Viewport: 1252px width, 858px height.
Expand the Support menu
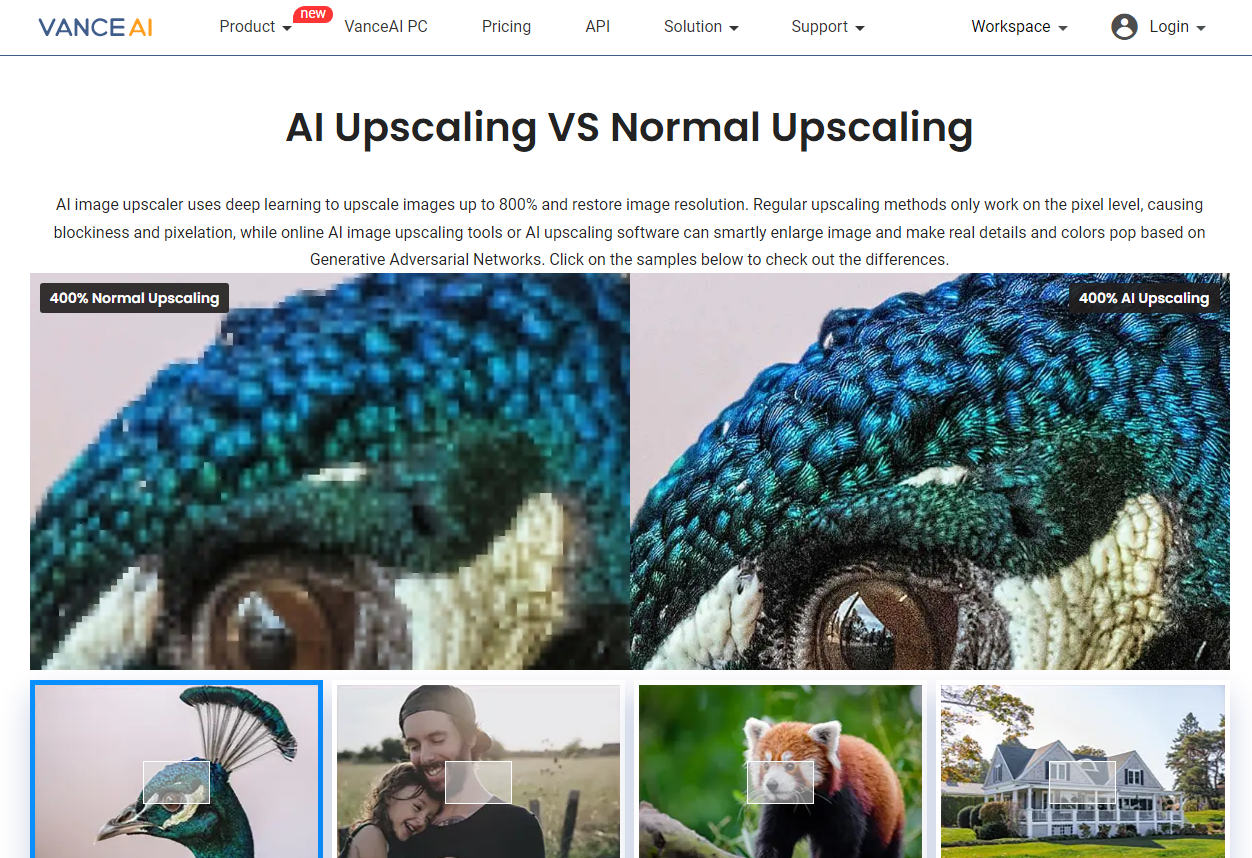tap(828, 27)
